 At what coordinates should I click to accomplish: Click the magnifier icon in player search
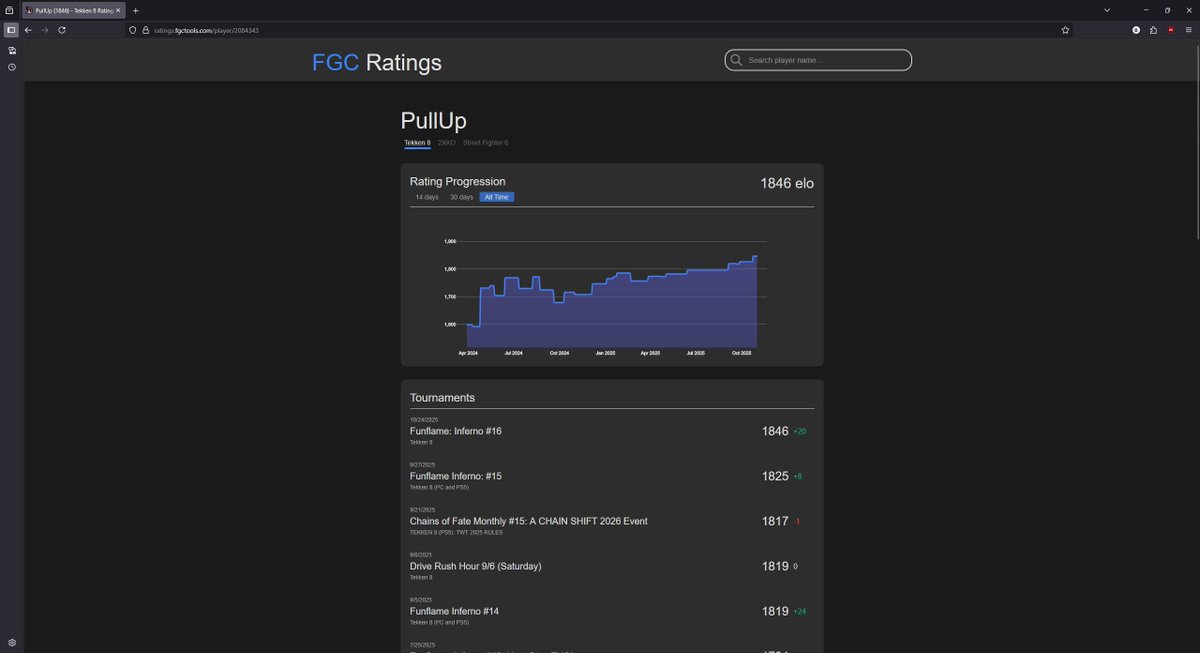[737, 60]
